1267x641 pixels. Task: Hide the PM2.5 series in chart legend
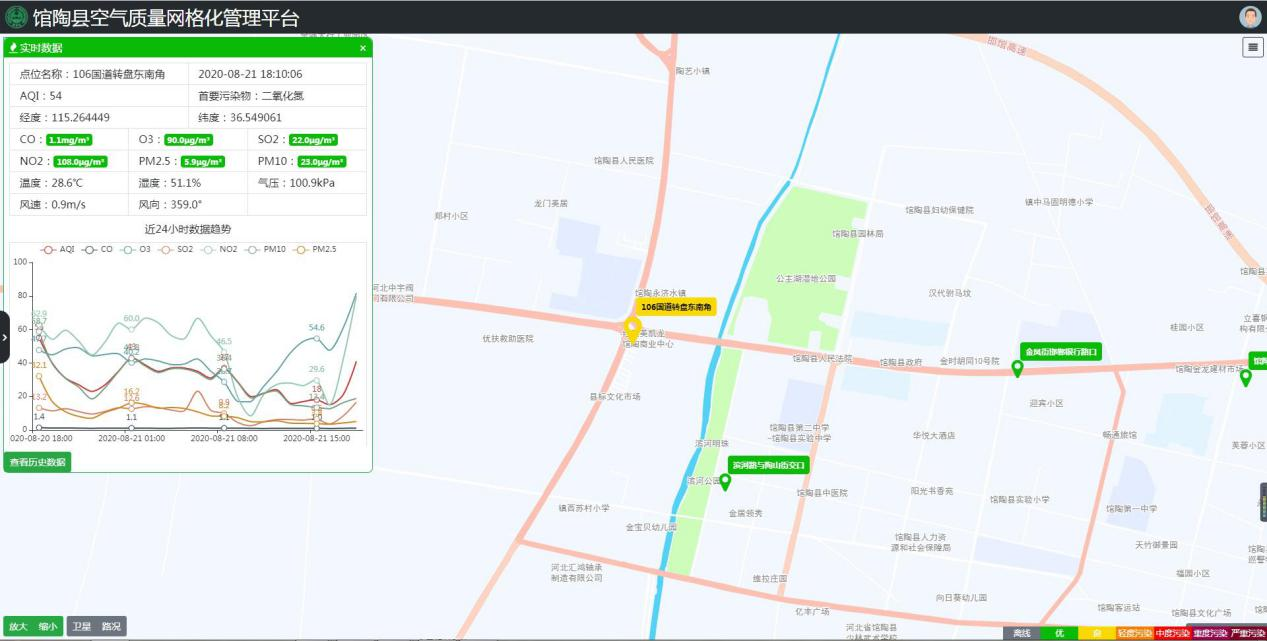(314, 249)
